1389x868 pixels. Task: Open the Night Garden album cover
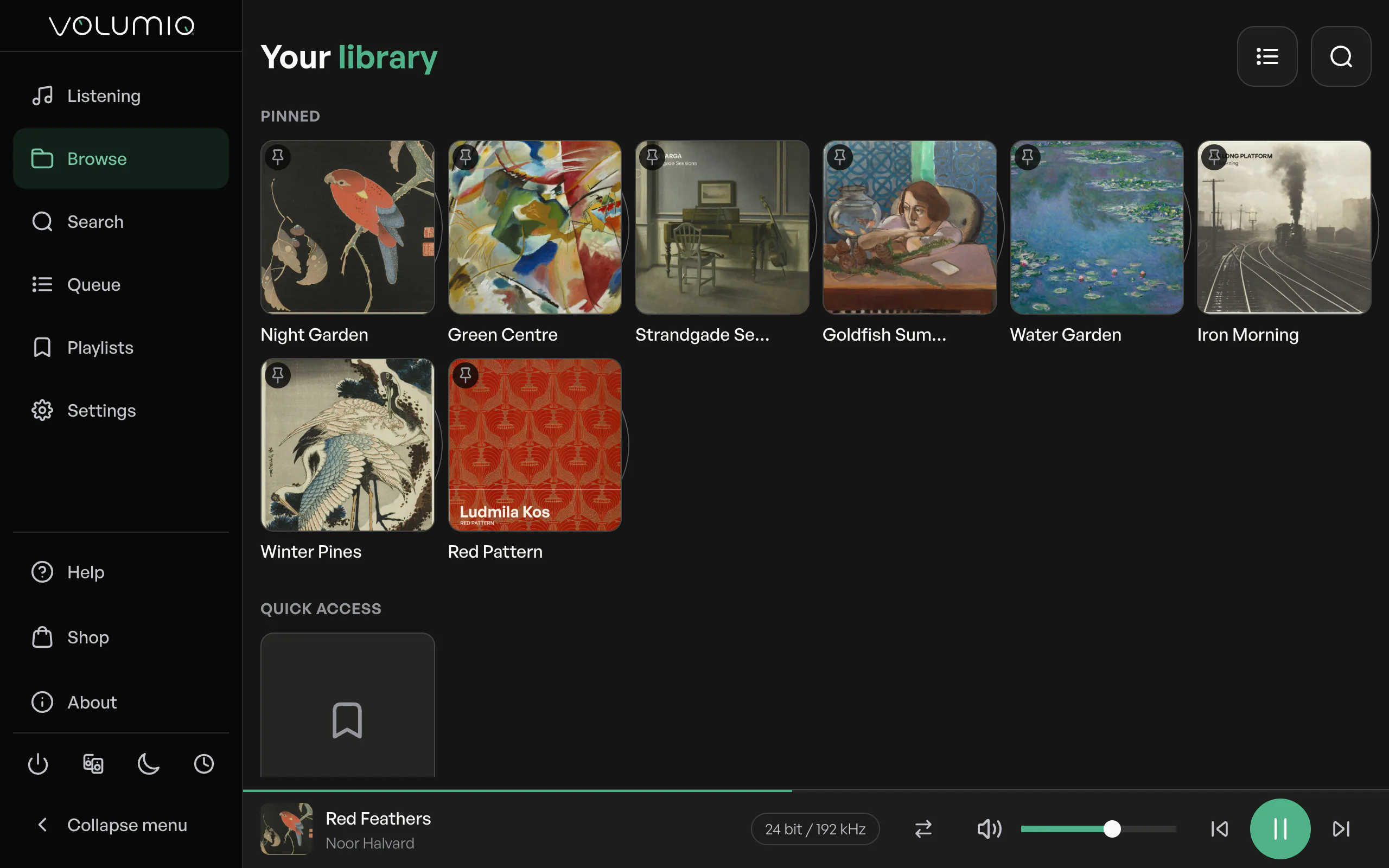347,227
